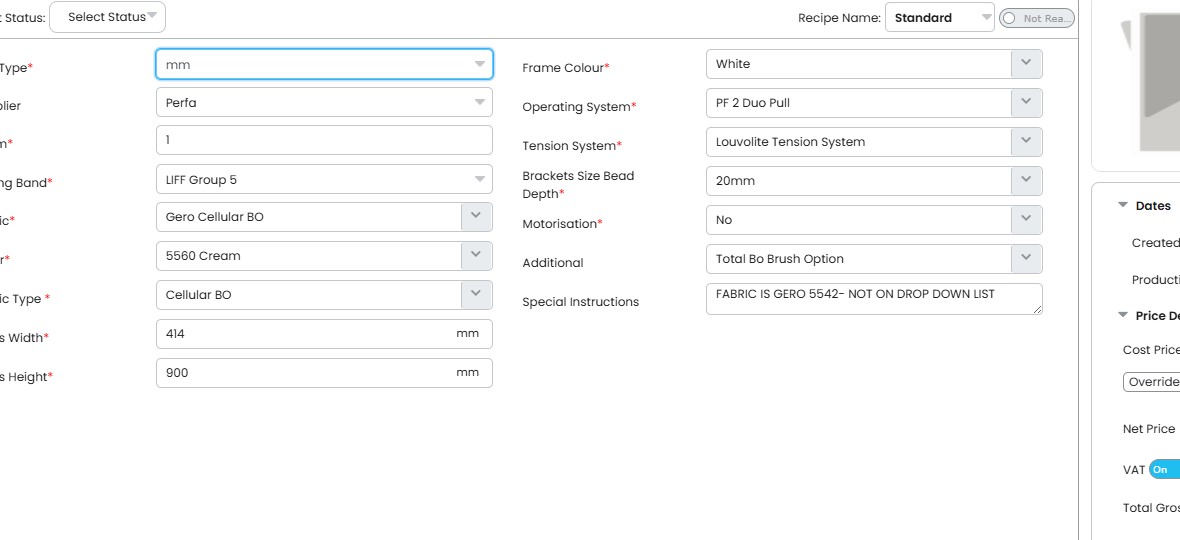Open the Select Status dropdown
Viewport: 1180px width, 540px height.
pyautogui.click(x=108, y=17)
